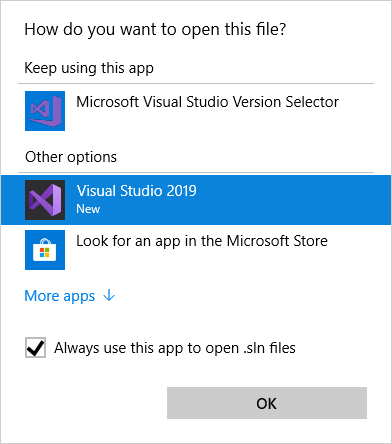Click the empty space right of Version Selector
The height and width of the screenshot is (444, 392).
pos(363,111)
